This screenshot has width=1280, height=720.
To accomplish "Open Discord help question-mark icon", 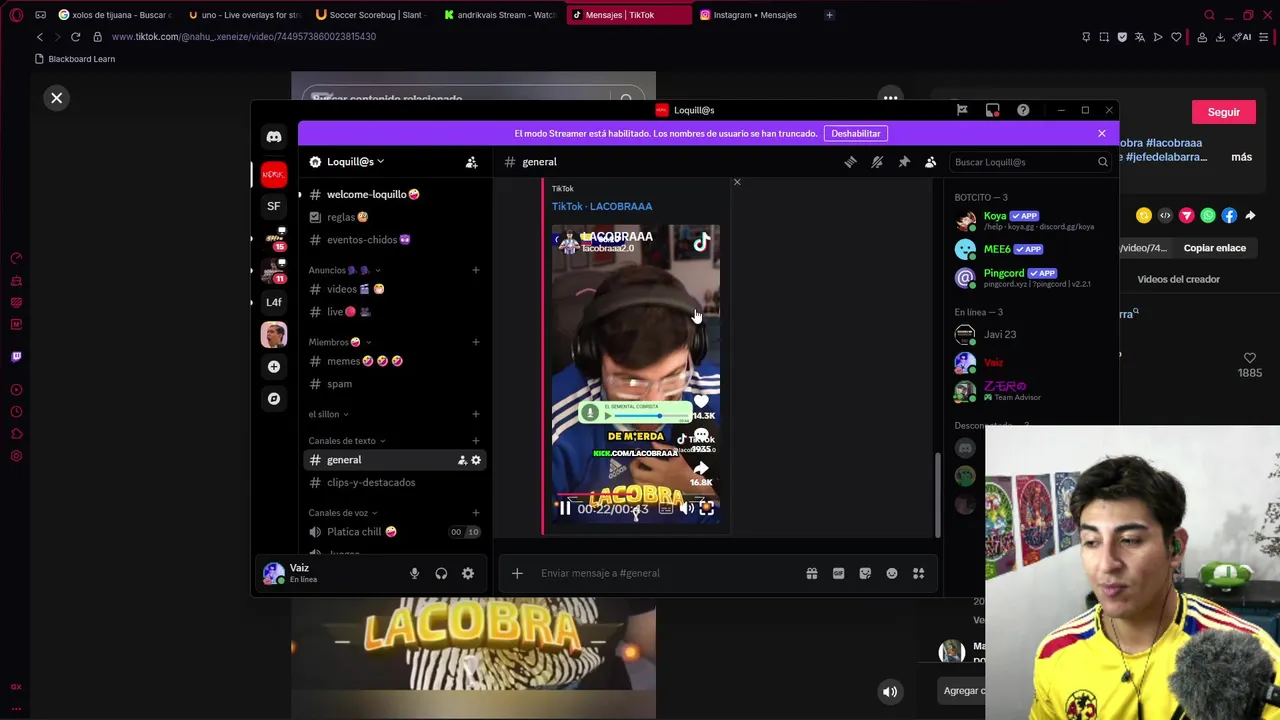I will click(1023, 110).
